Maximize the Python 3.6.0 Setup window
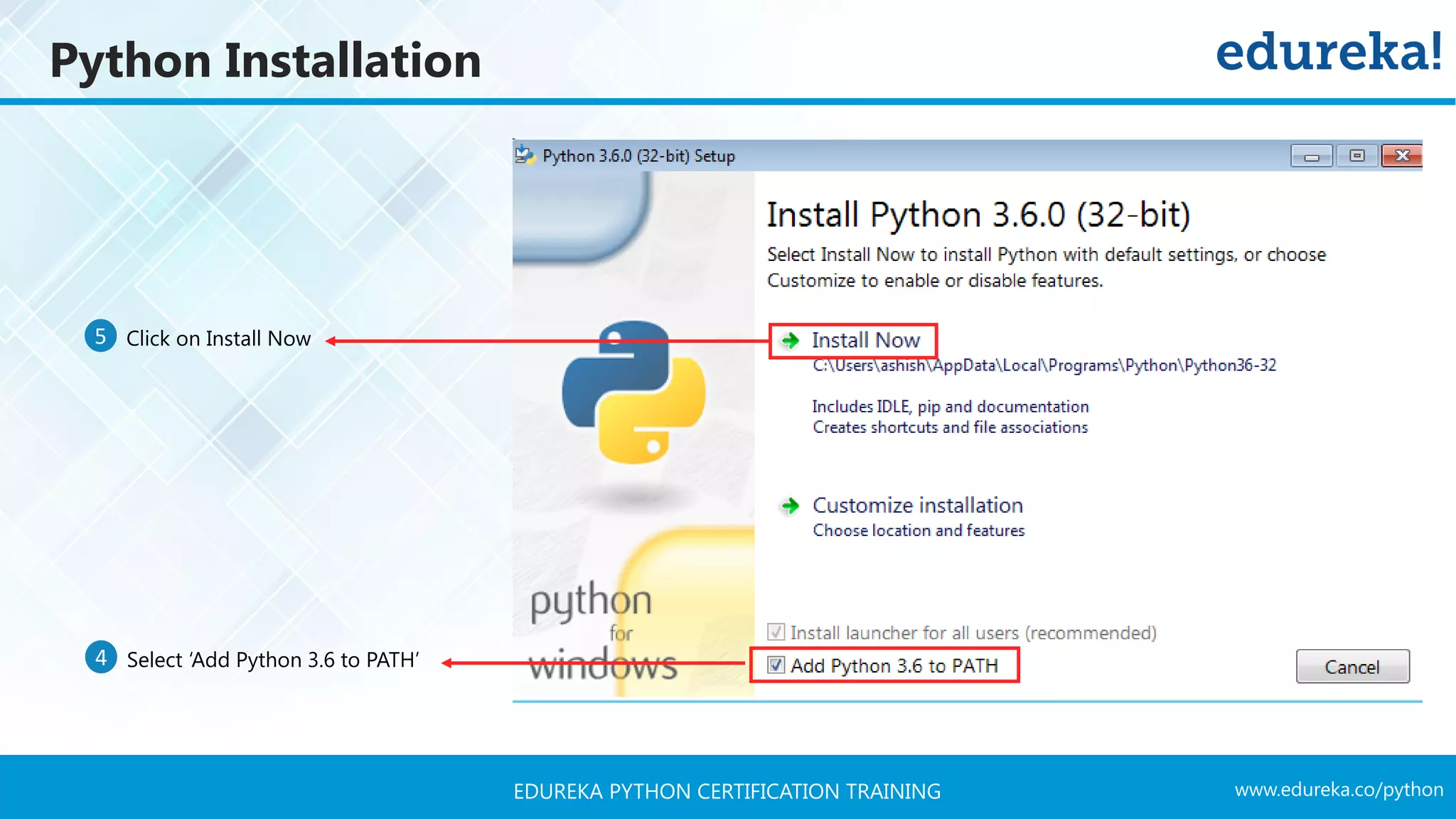Image resolution: width=1456 pixels, height=819 pixels. point(1356,156)
